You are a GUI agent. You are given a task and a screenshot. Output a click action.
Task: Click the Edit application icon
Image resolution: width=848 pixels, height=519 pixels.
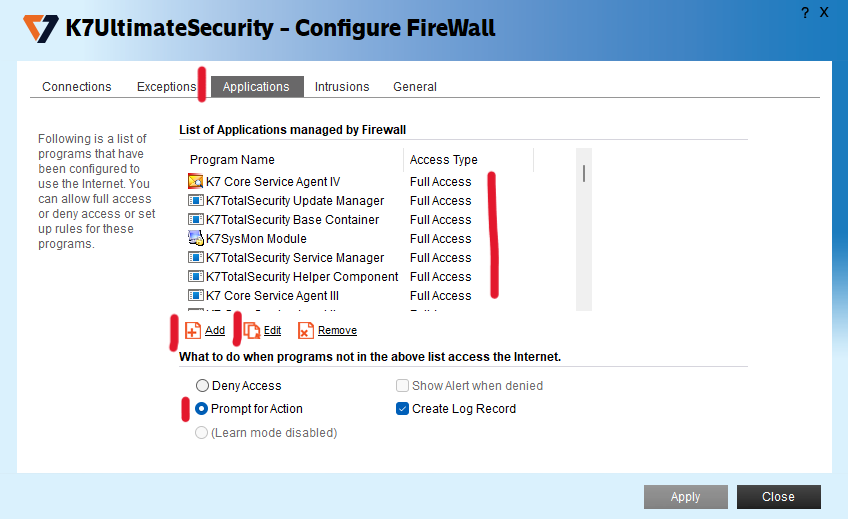pos(252,331)
